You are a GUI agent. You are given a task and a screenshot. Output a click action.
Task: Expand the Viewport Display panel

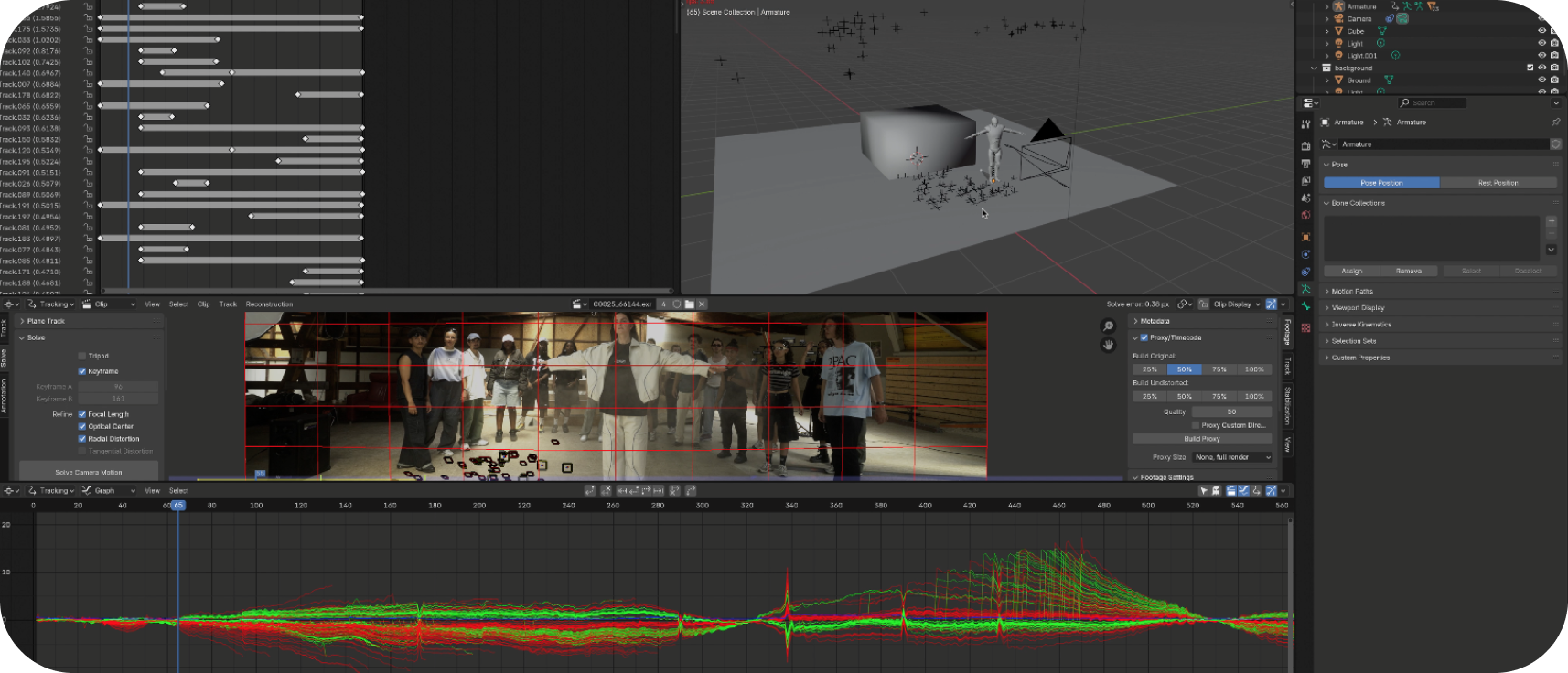(1440, 307)
